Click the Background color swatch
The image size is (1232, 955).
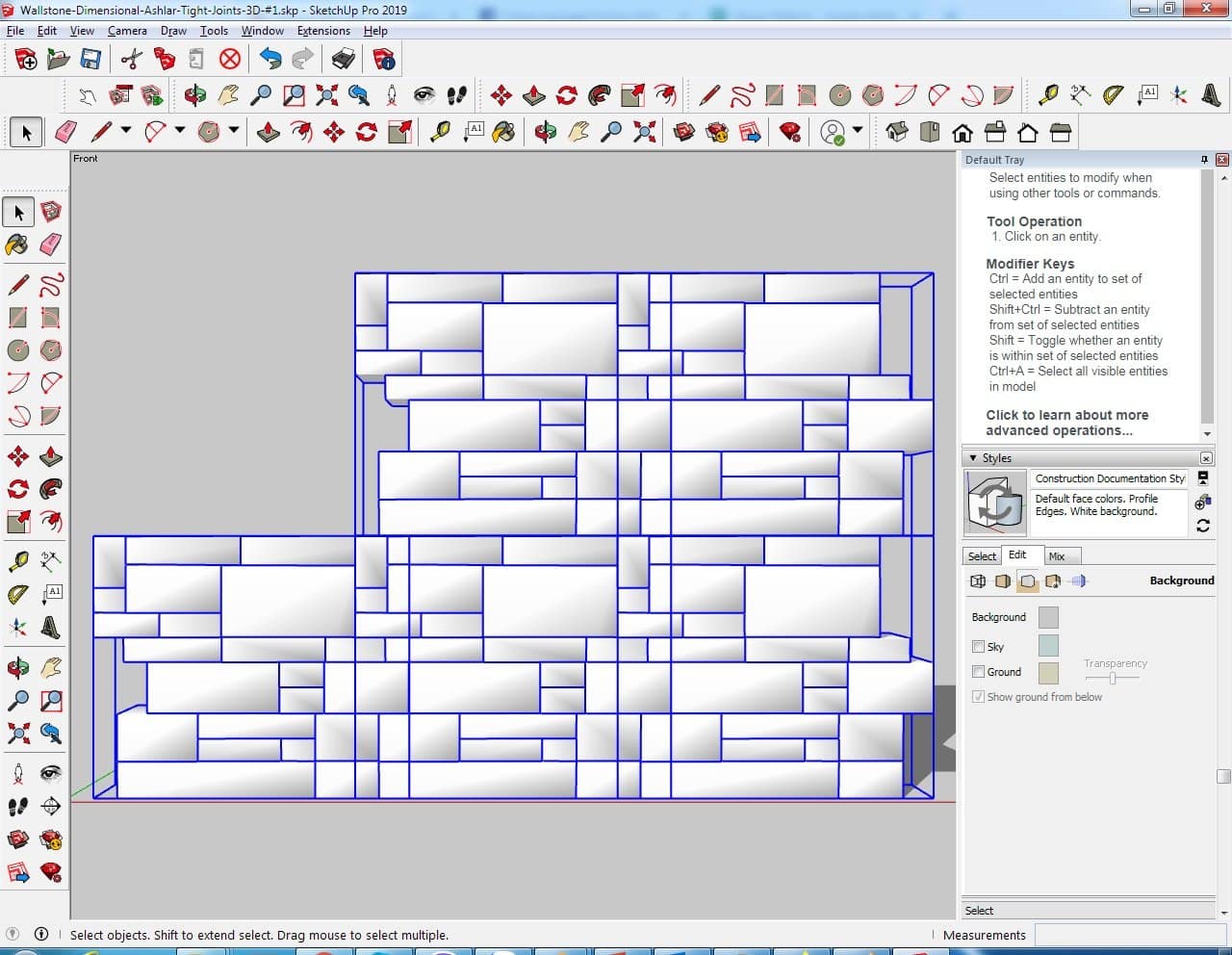tap(1048, 617)
